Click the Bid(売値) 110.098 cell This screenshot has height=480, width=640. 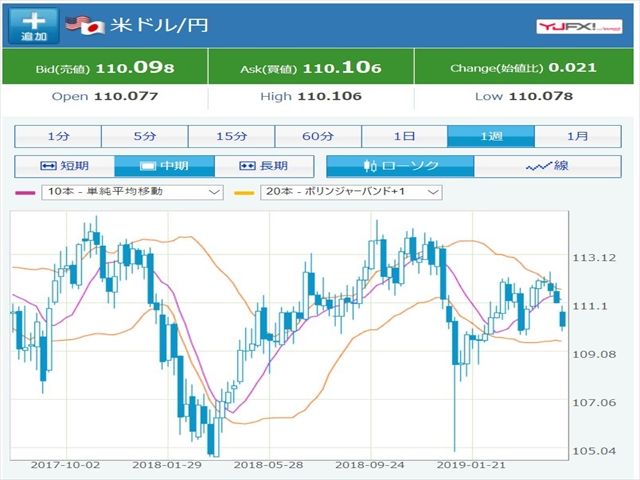coord(105,67)
